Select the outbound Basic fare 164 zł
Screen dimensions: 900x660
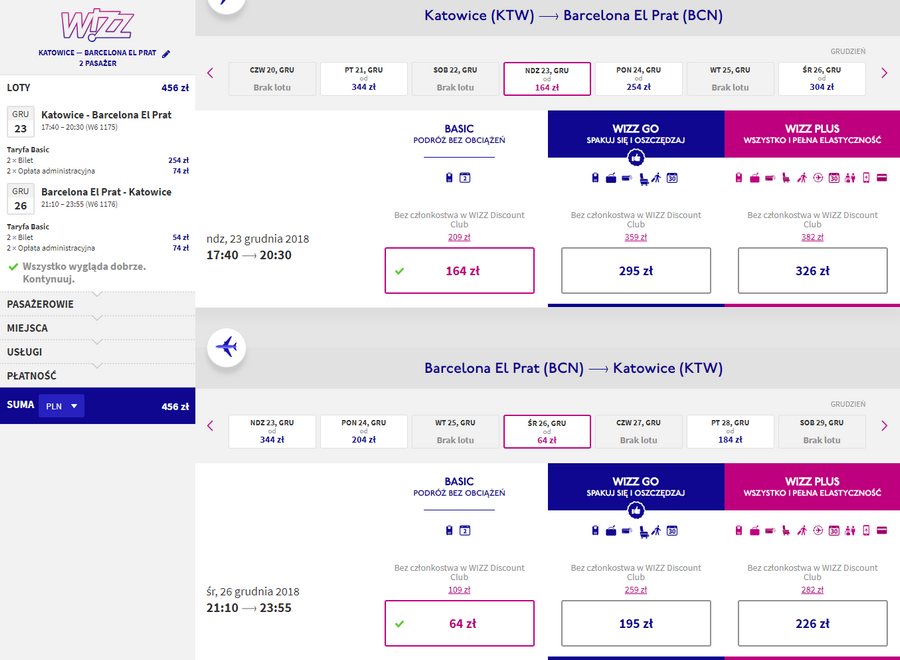459,270
